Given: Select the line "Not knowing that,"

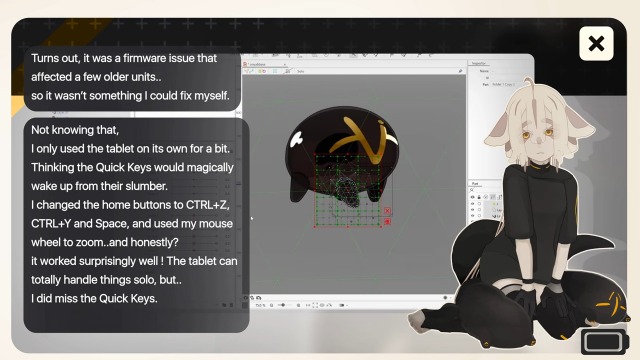Looking at the screenshot, I should [x=75, y=130].
